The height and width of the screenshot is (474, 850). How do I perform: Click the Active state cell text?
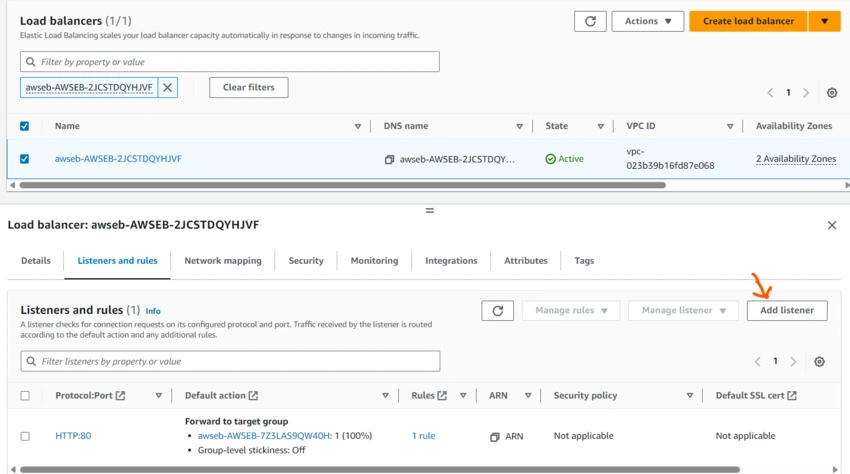[x=571, y=159]
